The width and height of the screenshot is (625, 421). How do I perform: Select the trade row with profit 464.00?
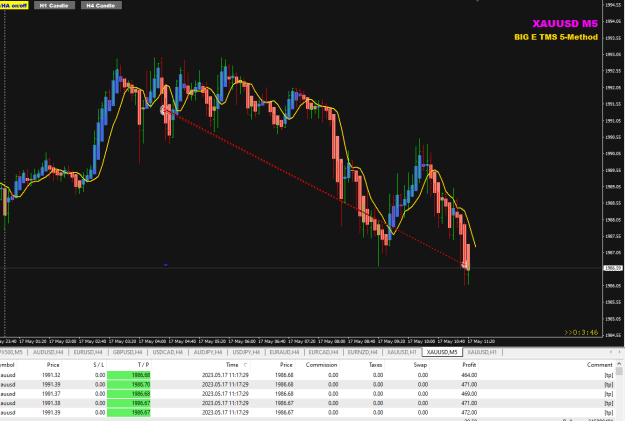click(x=307, y=375)
